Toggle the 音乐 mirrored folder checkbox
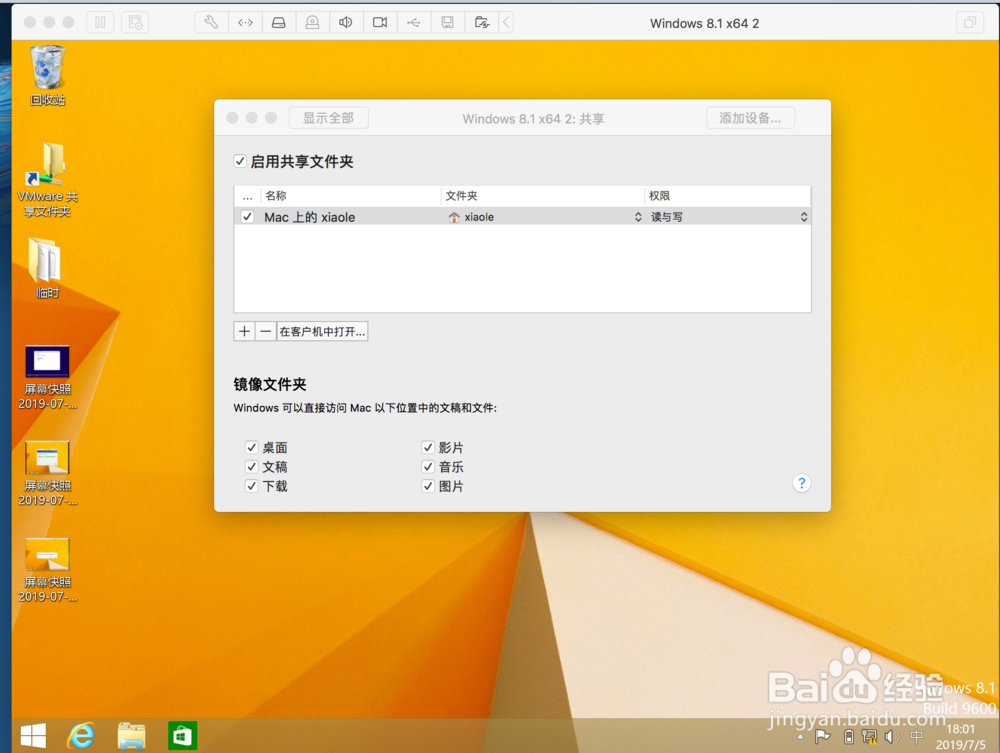Viewport: 1000px width, 753px height. pyautogui.click(x=427, y=466)
